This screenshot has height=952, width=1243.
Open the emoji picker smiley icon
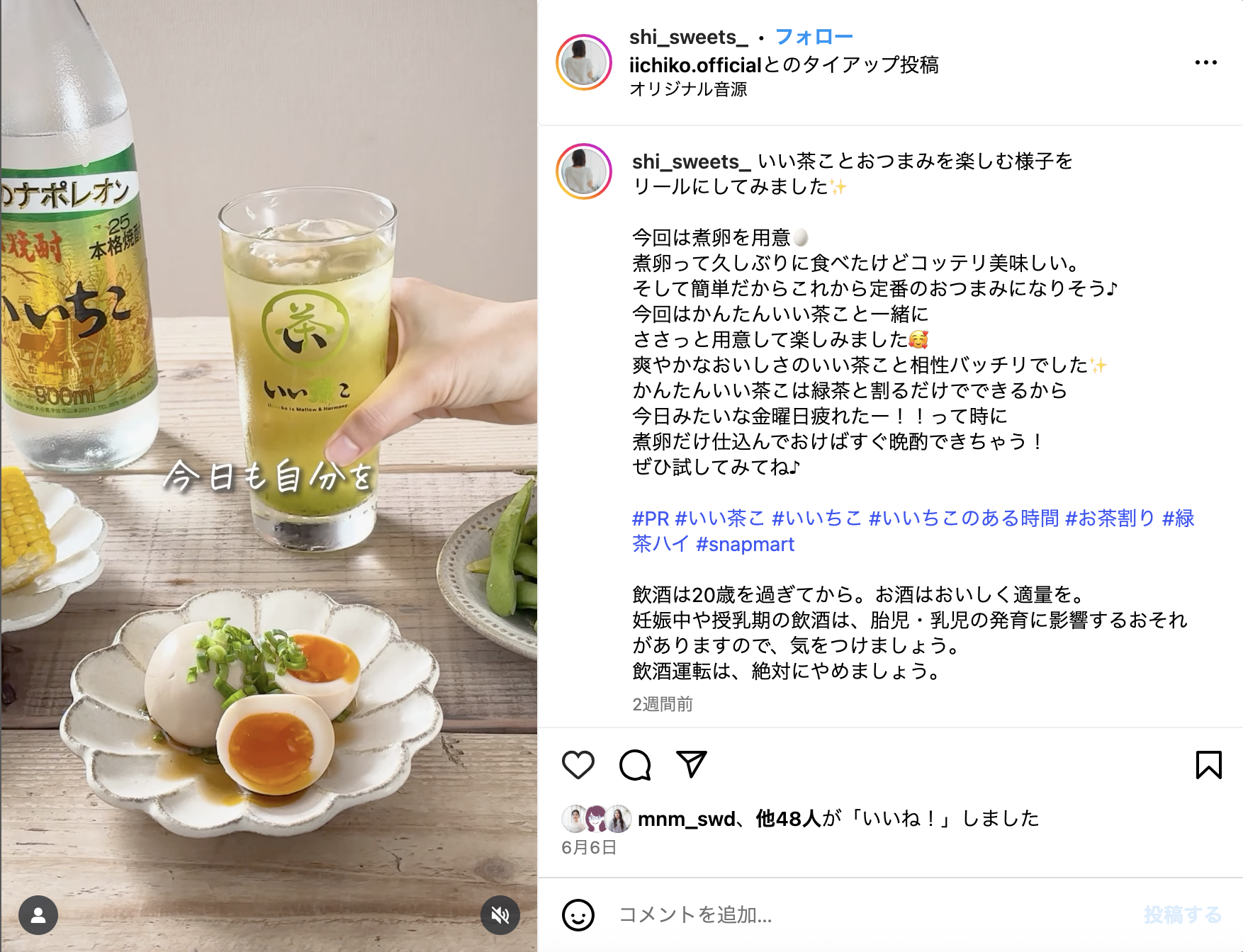(x=578, y=915)
